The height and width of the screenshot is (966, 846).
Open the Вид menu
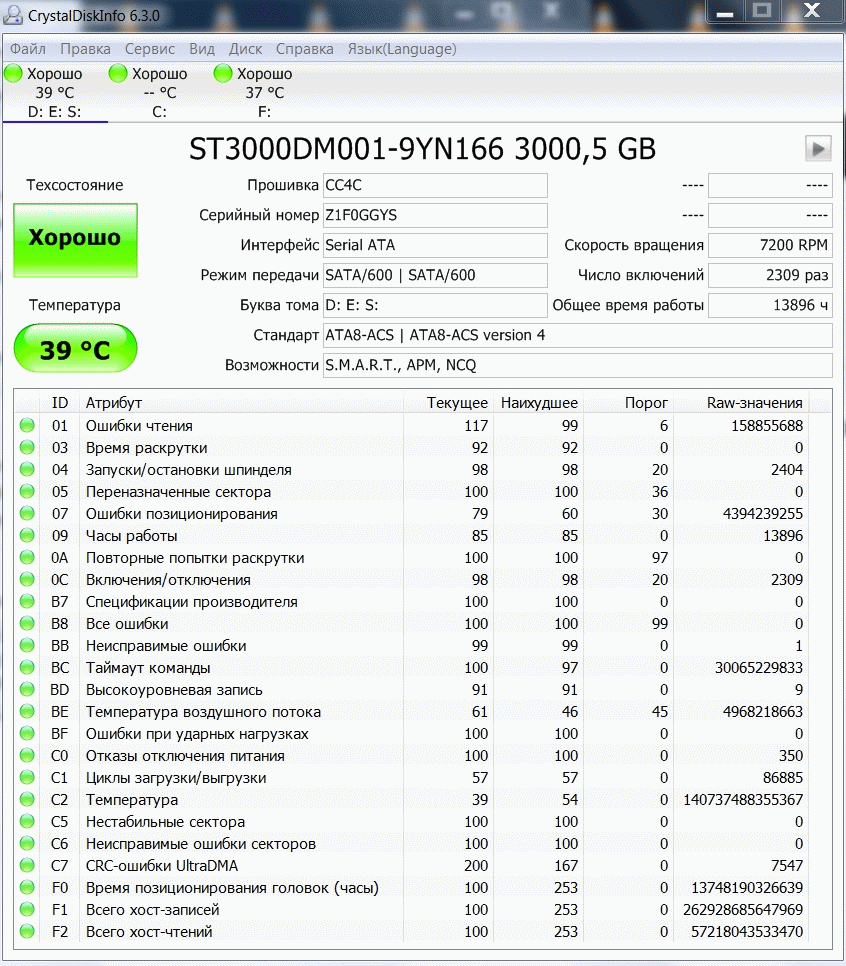(x=201, y=49)
